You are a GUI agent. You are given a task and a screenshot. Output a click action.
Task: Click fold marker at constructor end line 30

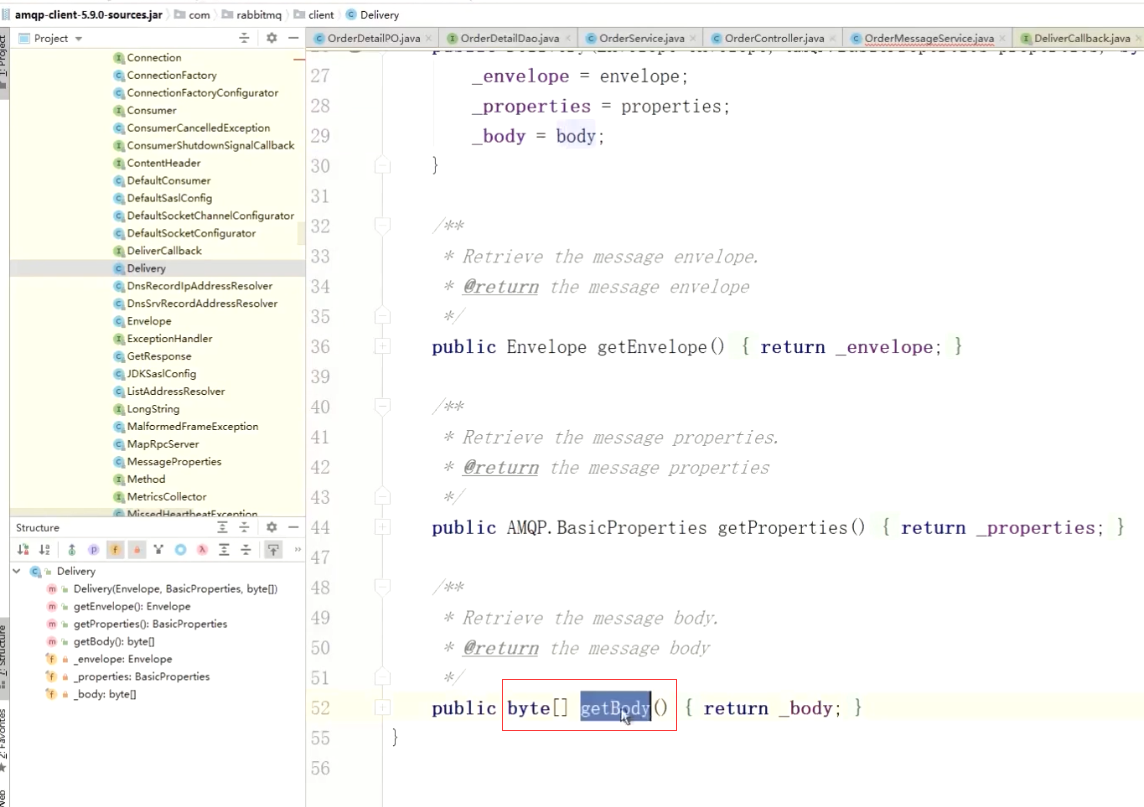(382, 166)
